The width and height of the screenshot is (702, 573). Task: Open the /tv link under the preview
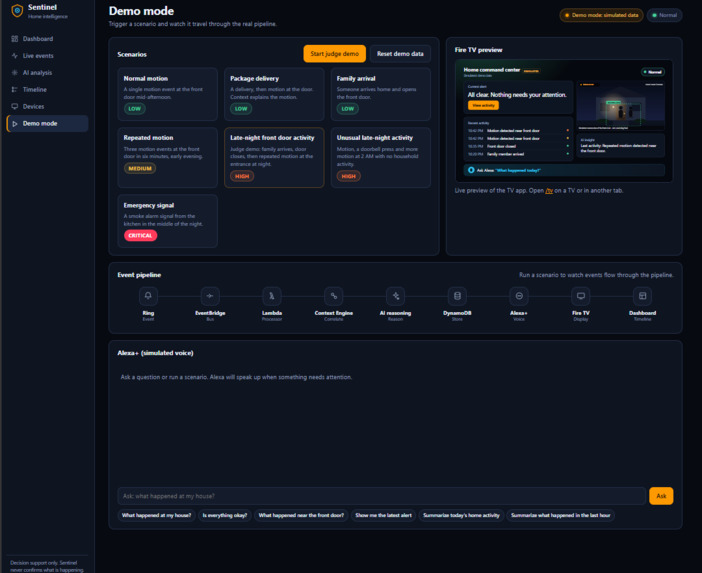549,191
